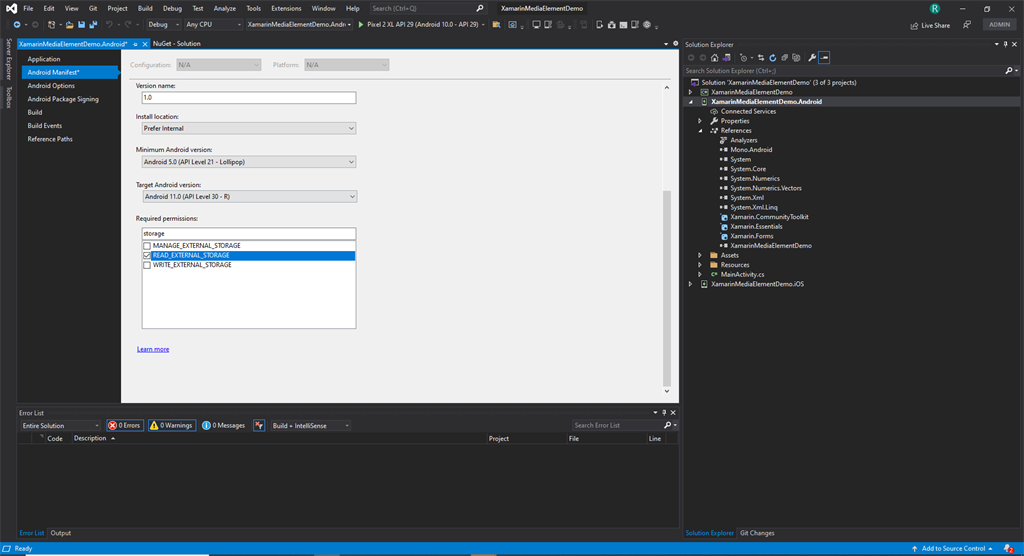Select Android Options in side list
Screen dimensions: 1024x556
click(x=51, y=86)
